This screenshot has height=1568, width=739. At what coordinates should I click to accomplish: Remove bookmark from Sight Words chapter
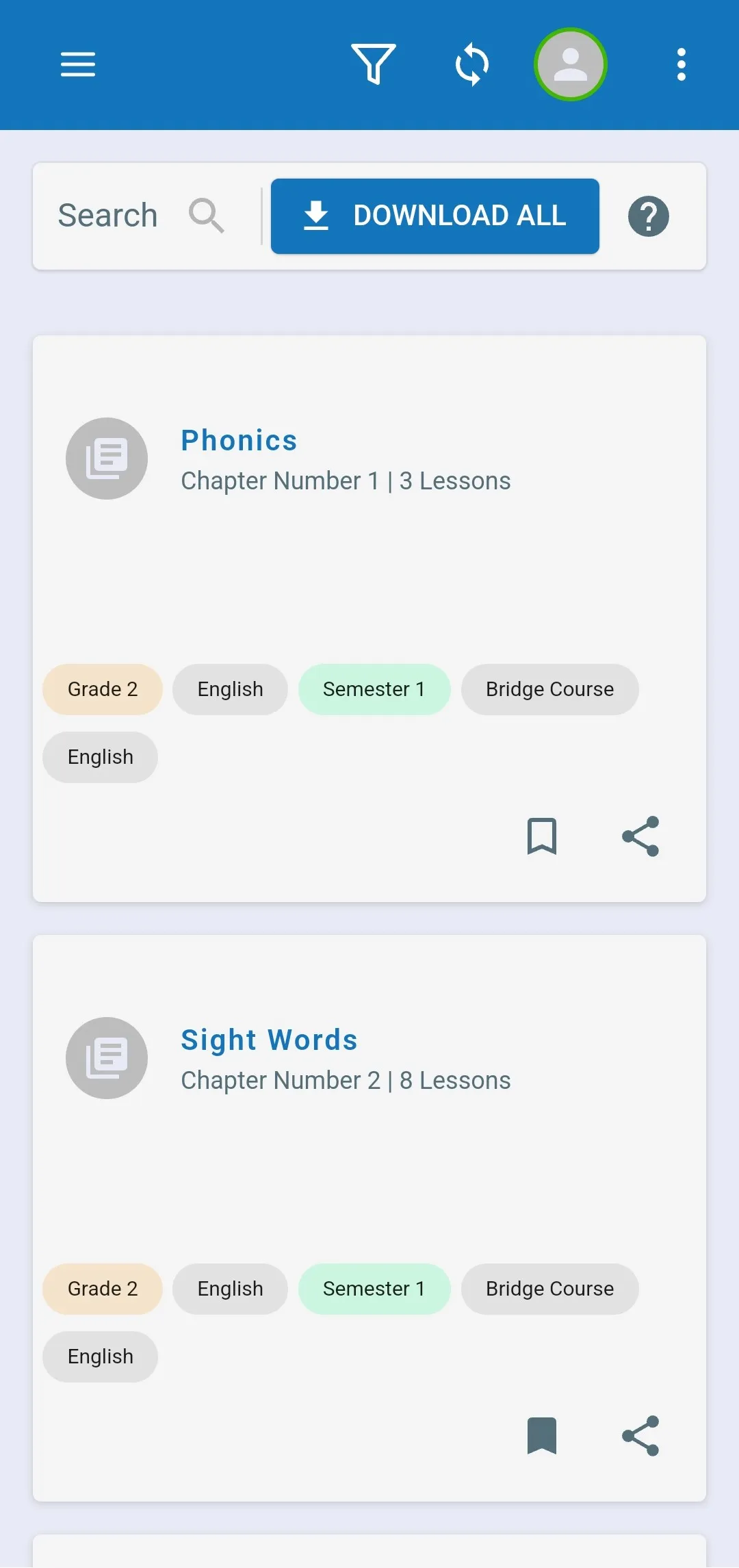click(542, 1436)
